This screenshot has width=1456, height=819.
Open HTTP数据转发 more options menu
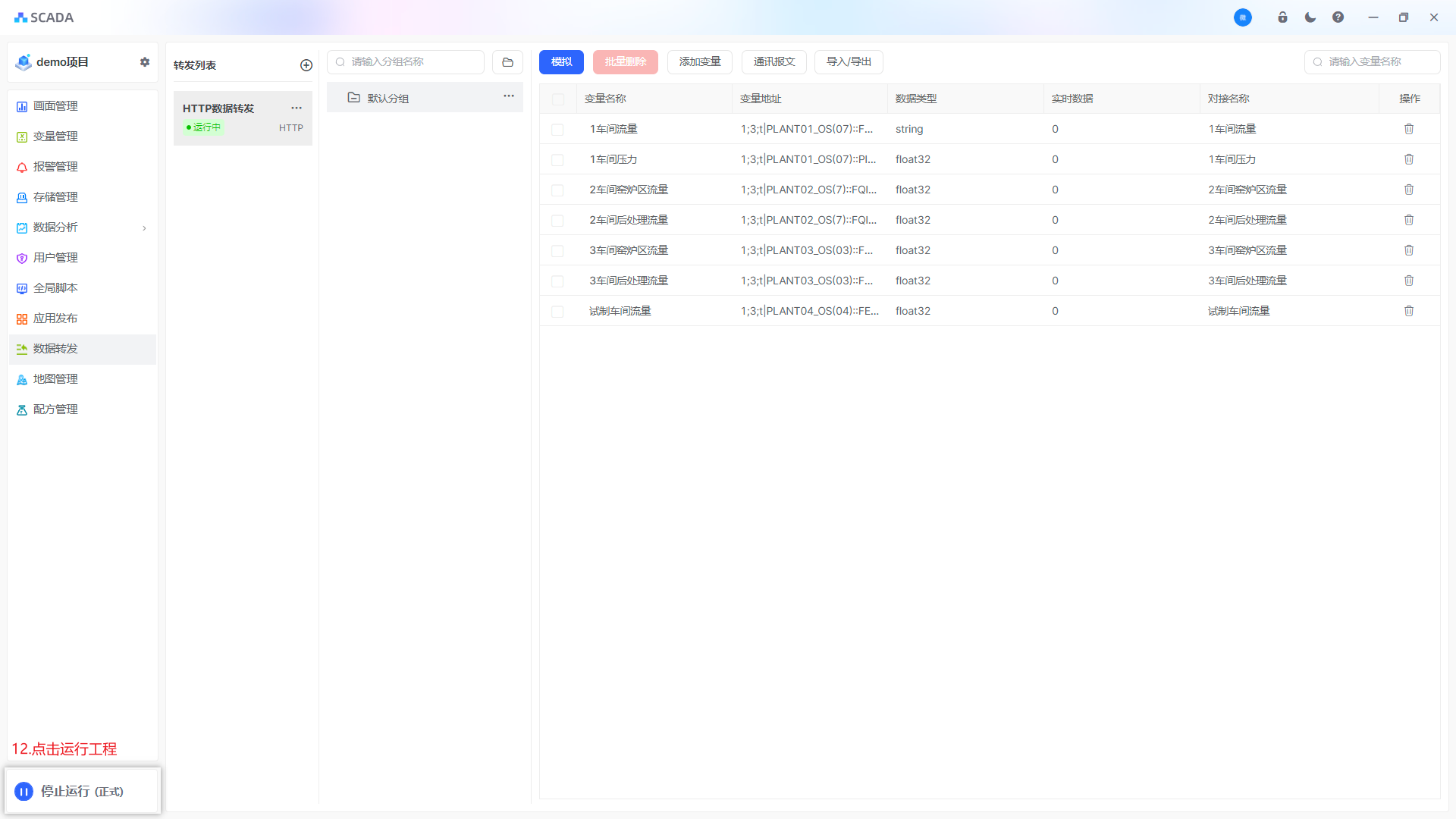[x=296, y=108]
